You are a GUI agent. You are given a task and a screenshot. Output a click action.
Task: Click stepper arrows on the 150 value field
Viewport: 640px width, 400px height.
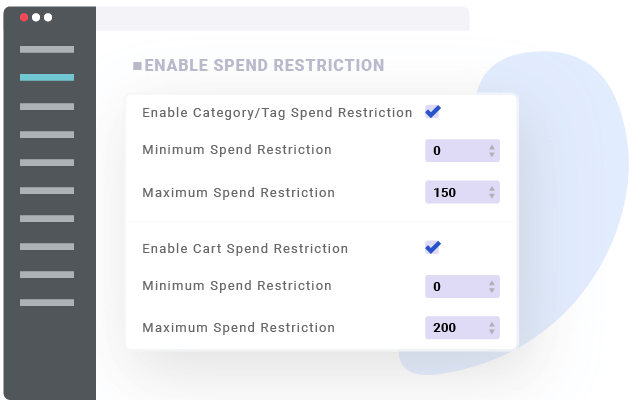[492, 192]
